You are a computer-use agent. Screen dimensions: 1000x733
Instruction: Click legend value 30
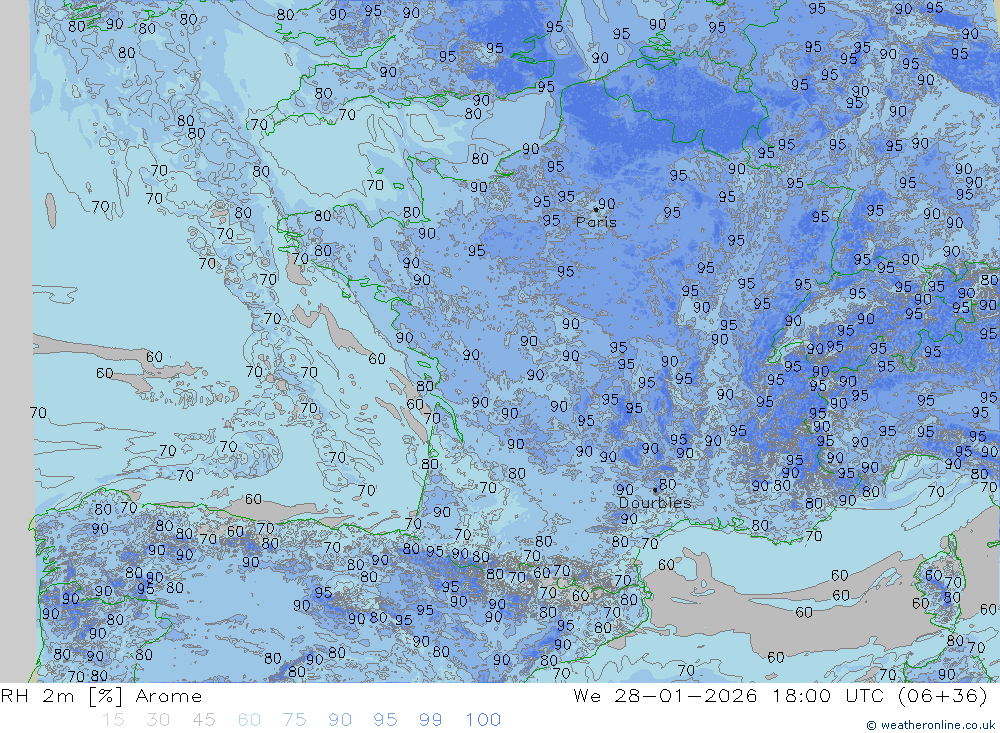(x=158, y=720)
